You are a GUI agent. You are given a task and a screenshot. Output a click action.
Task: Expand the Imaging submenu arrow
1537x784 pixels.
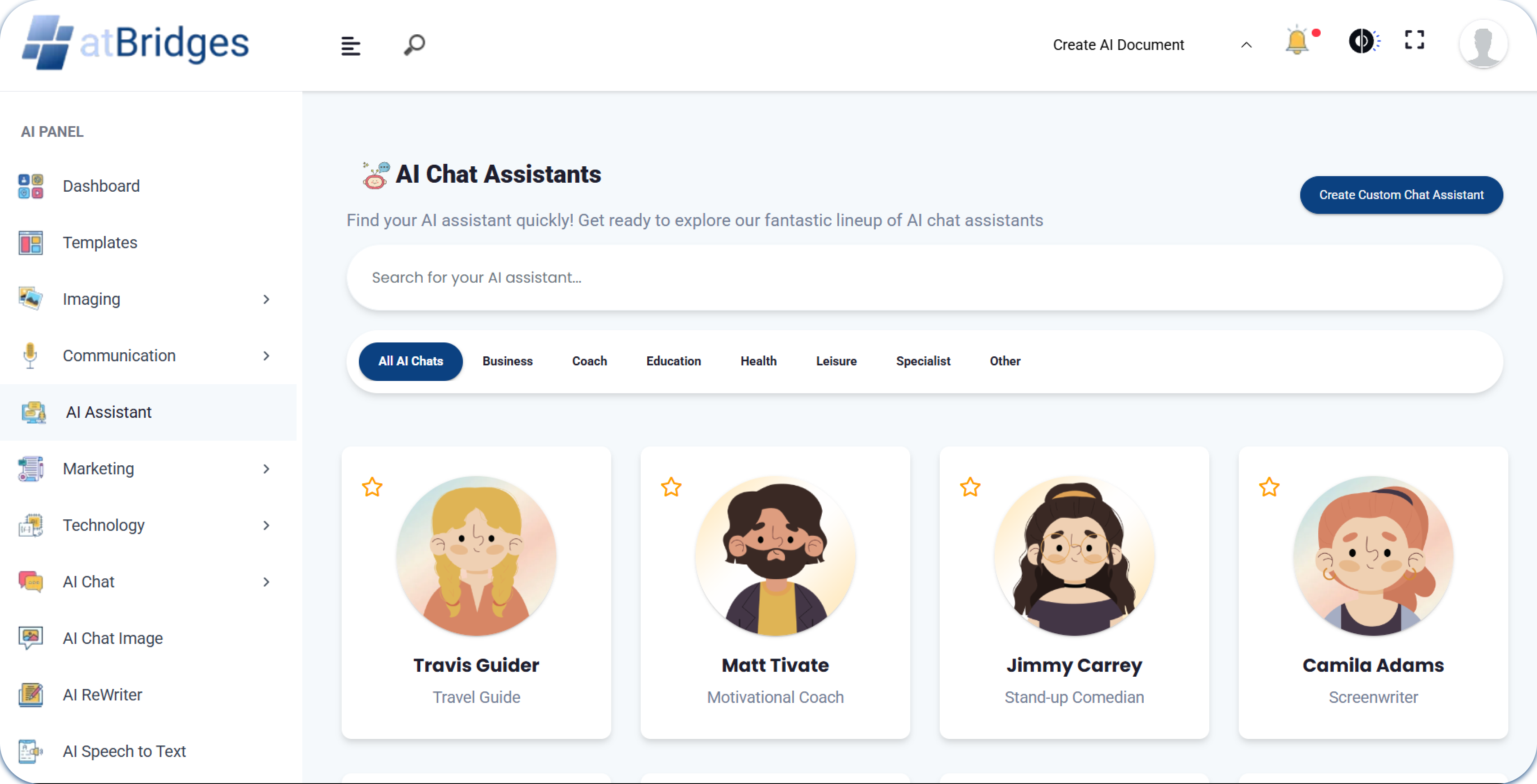tap(266, 299)
